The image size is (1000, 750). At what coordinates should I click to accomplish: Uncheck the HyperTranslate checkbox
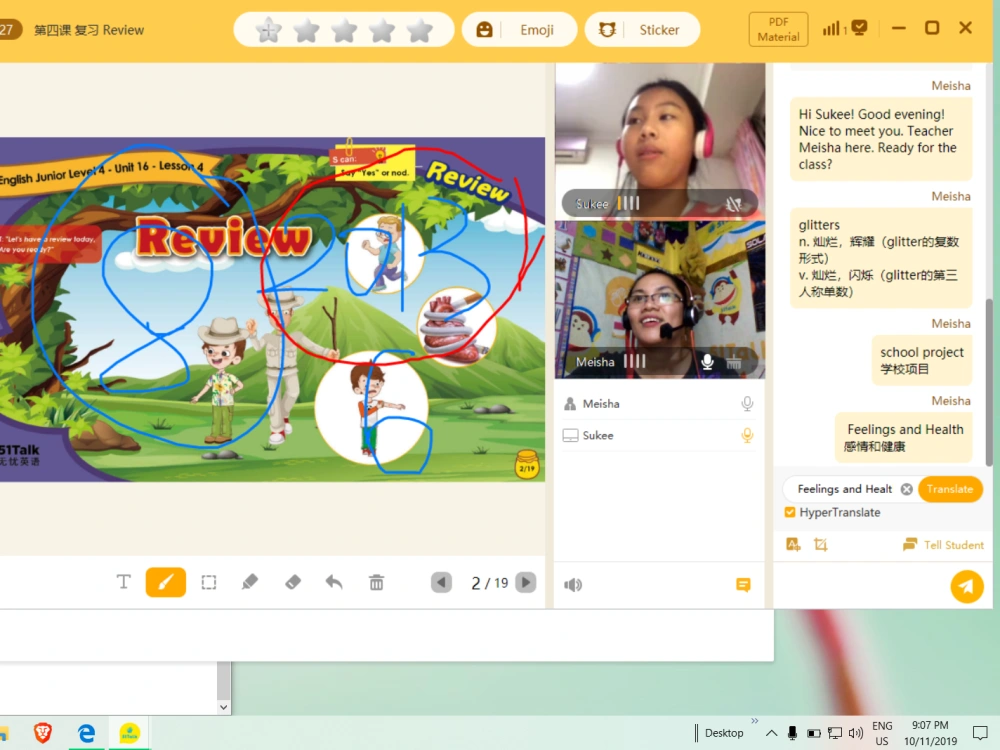point(790,512)
